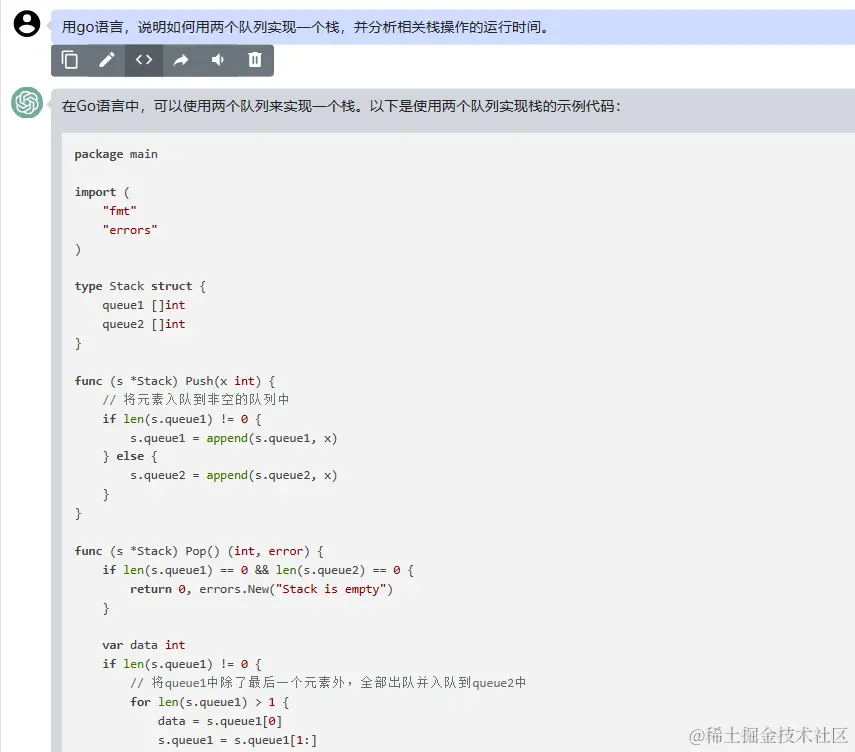Viewport: 855px width, 752px height.
Task: Click the Push function signature line
Action: [175, 381]
